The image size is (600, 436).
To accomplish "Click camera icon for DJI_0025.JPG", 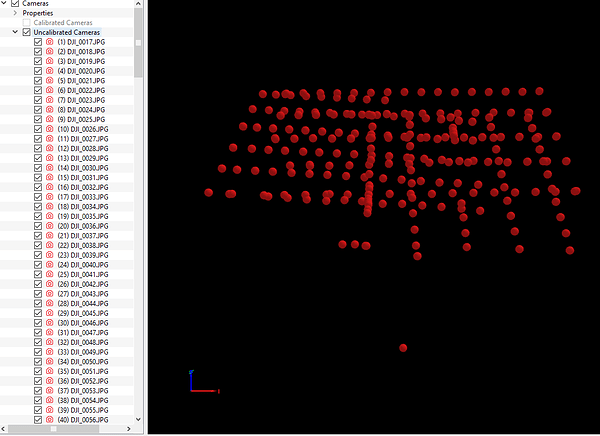I will tap(49, 119).
